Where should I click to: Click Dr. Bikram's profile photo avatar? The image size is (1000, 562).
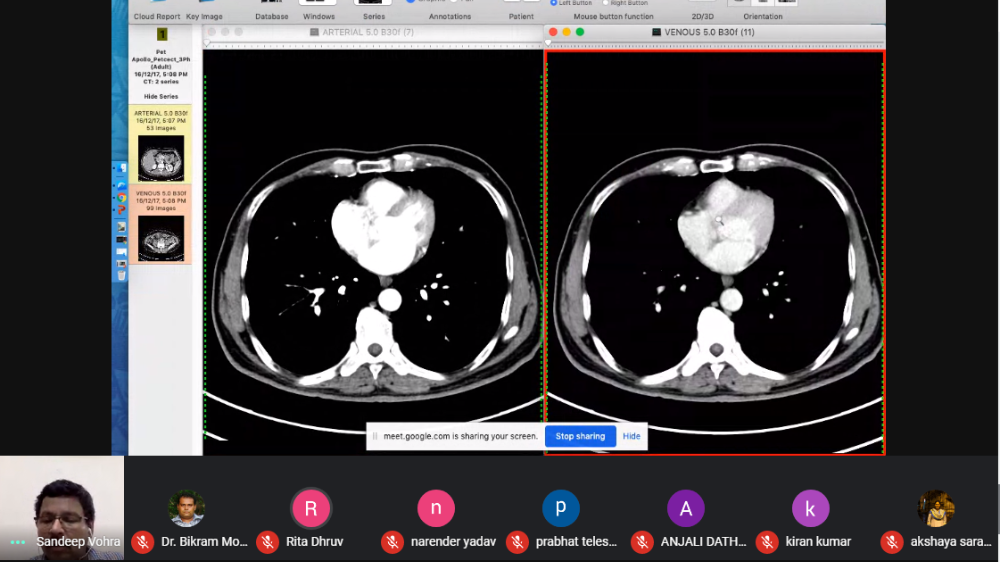point(186,508)
